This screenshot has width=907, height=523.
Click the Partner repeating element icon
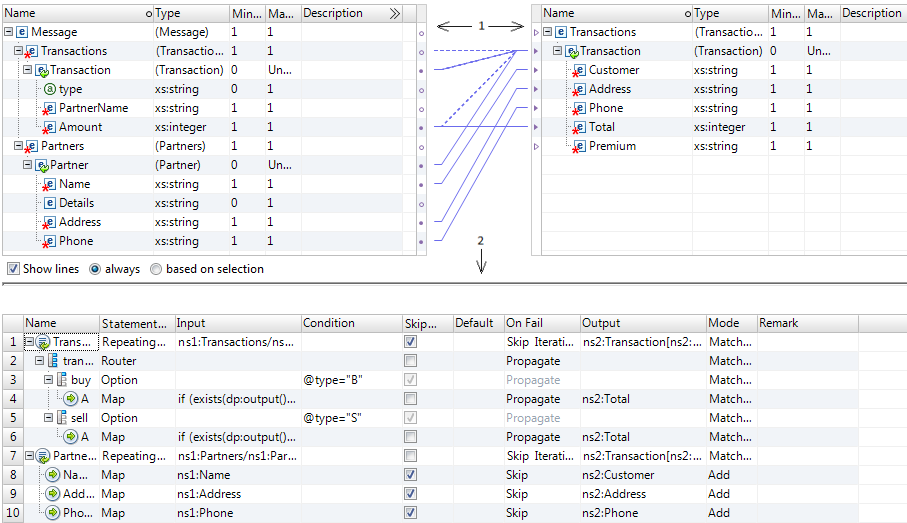(x=42, y=165)
